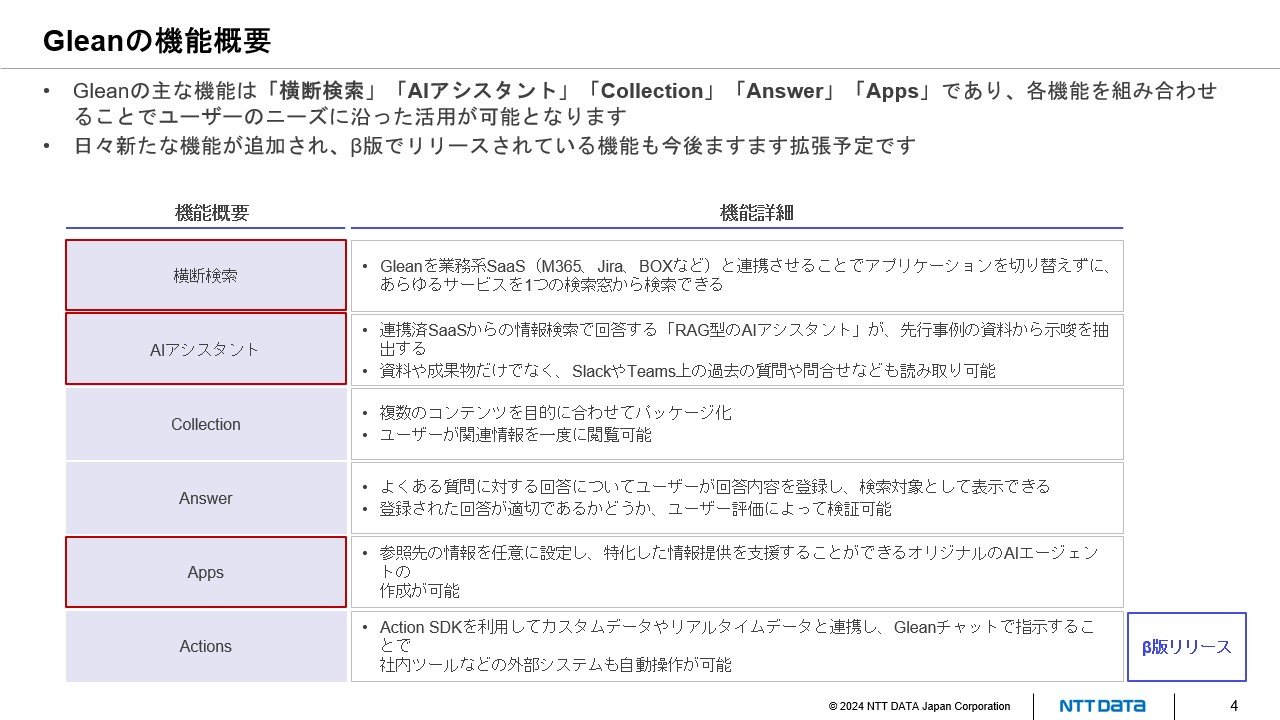
Task: Click the second bullet about β版 features
Action: [494, 146]
